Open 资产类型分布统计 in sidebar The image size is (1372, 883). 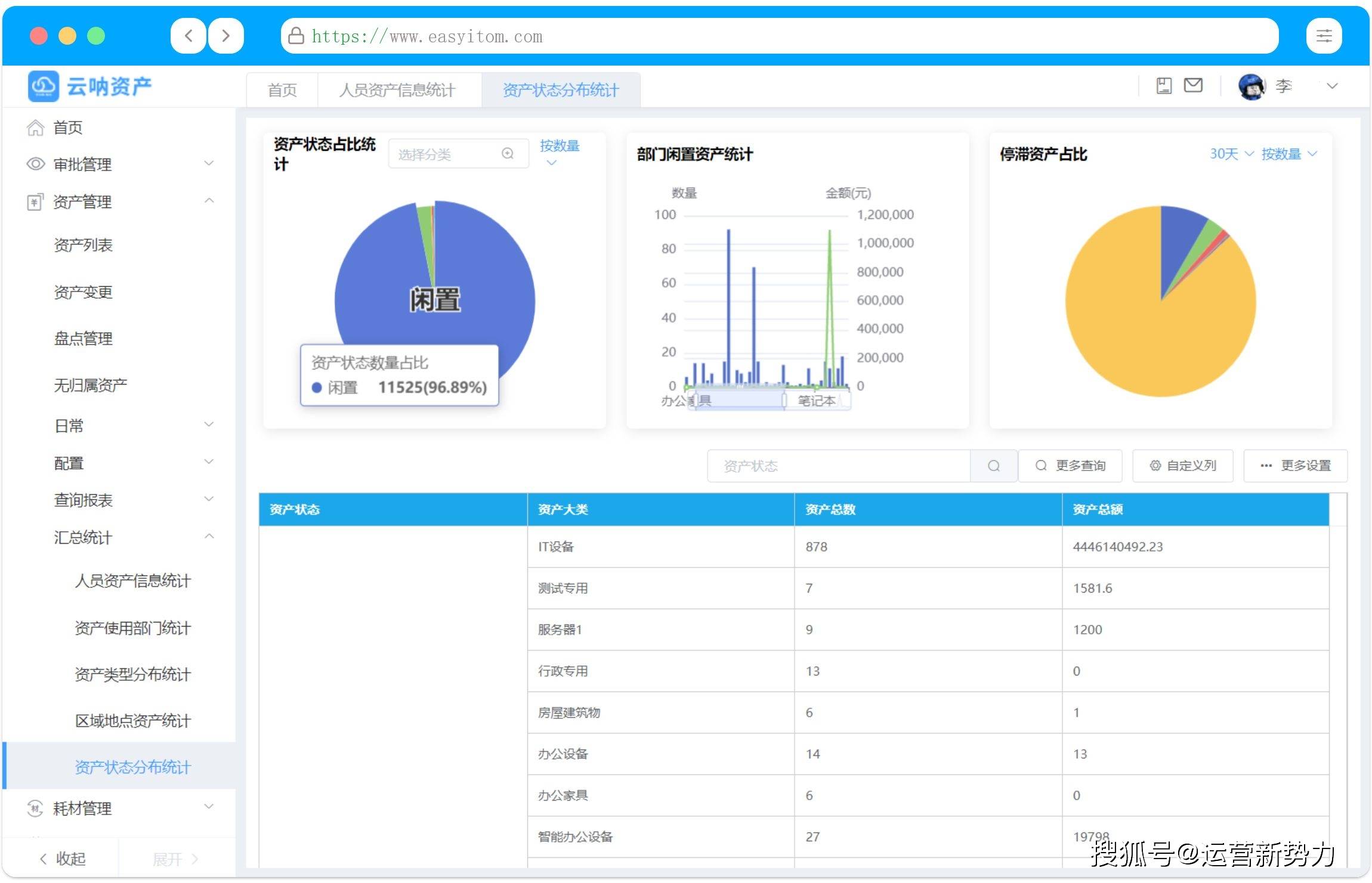tap(133, 674)
